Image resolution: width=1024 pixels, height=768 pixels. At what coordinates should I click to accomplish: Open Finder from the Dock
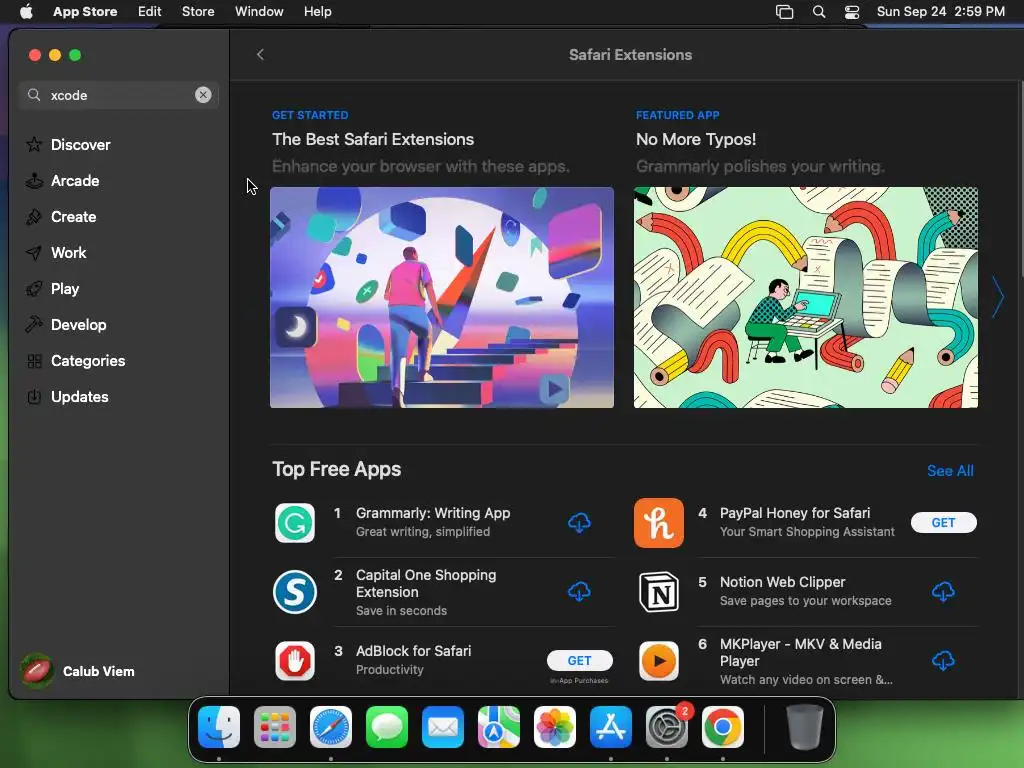(219, 727)
